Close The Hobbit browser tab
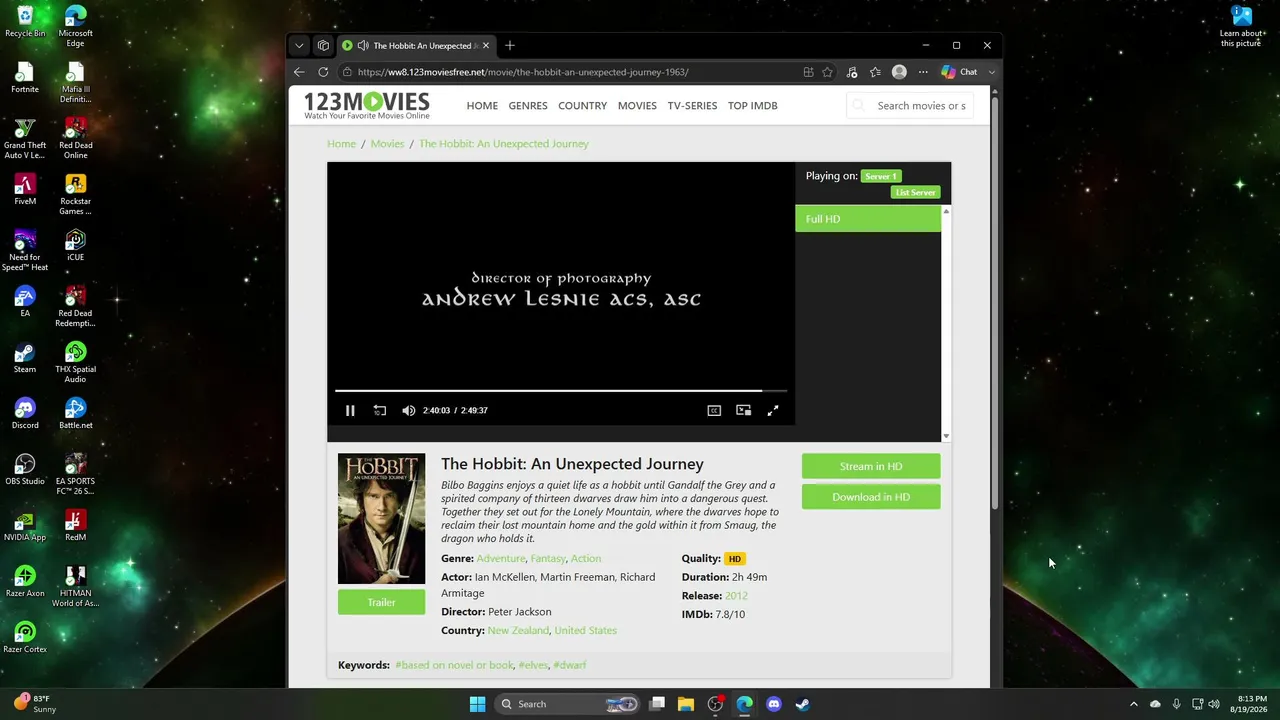The width and height of the screenshot is (1280, 720). [486, 45]
